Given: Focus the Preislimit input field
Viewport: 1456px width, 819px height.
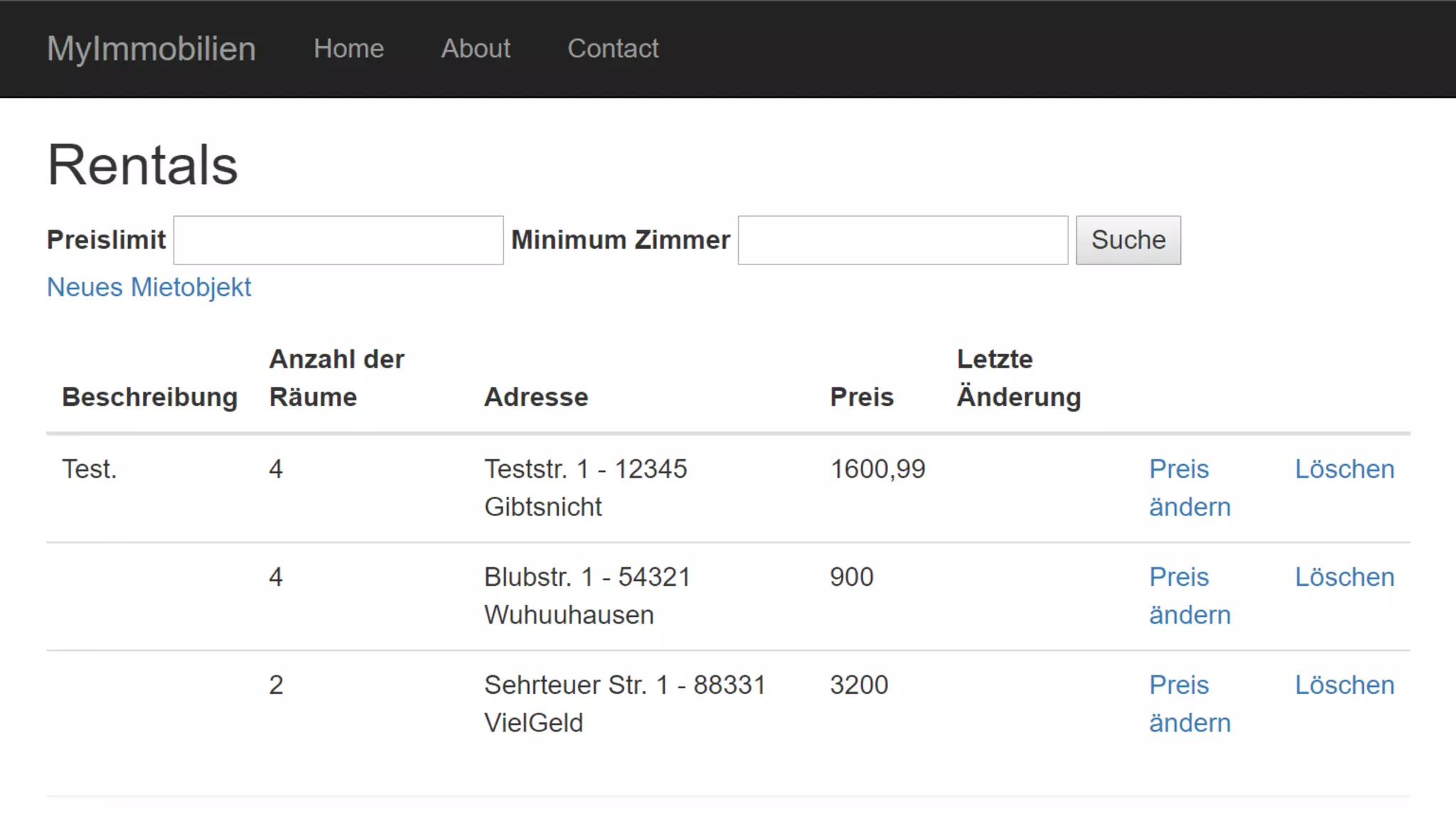Looking at the screenshot, I should [x=338, y=240].
